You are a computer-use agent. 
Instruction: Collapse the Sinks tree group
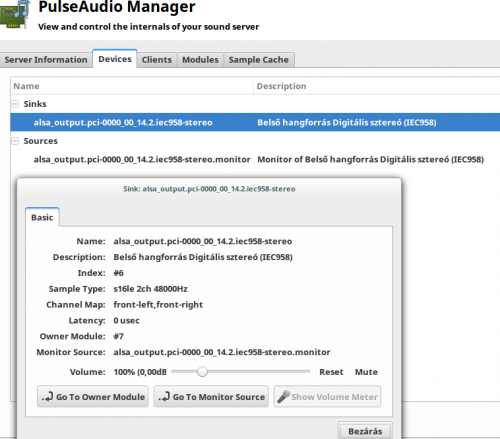pos(15,104)
